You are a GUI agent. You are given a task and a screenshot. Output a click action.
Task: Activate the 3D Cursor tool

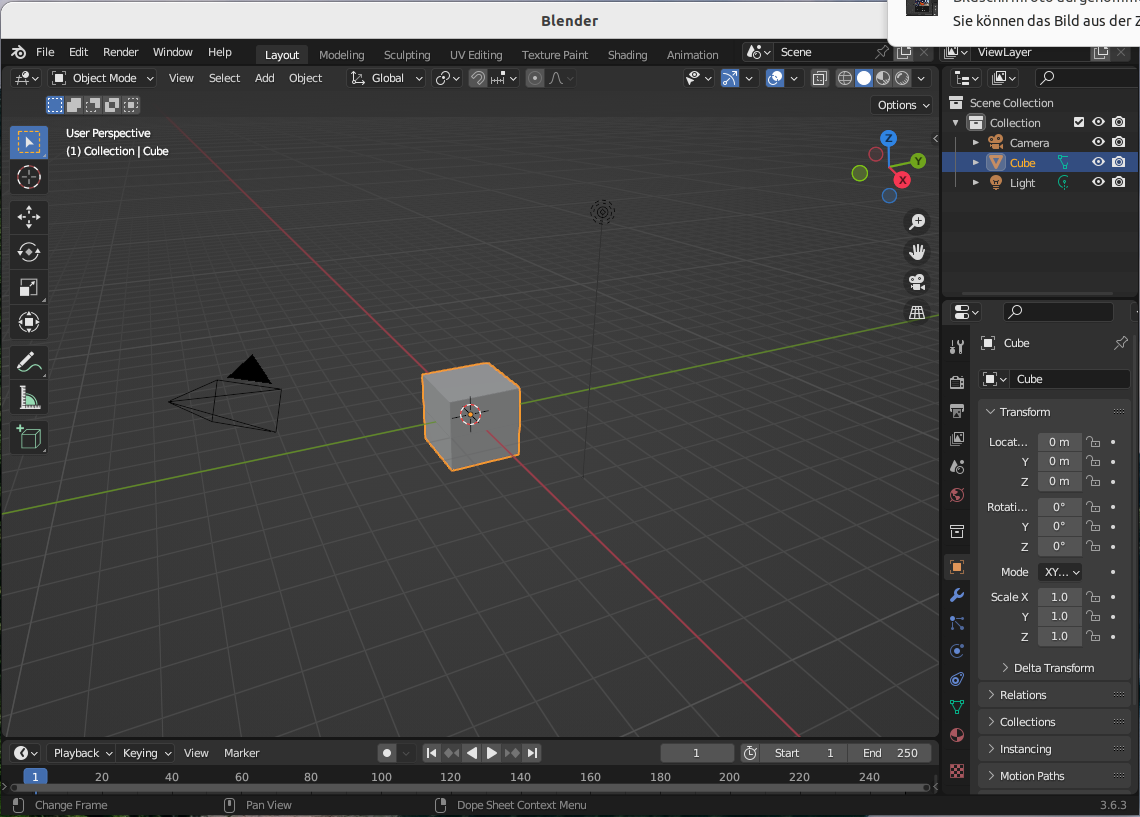point(28,177)
